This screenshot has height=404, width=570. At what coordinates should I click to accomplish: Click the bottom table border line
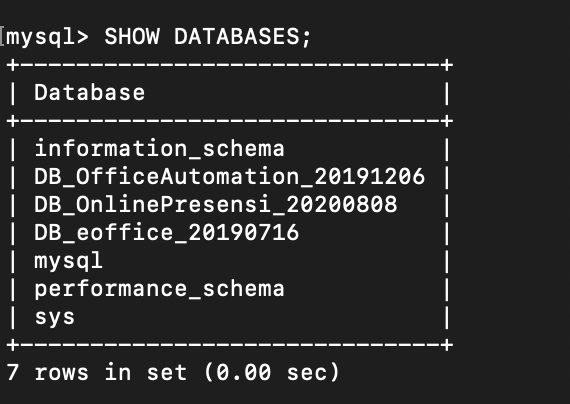click(230, 345)
